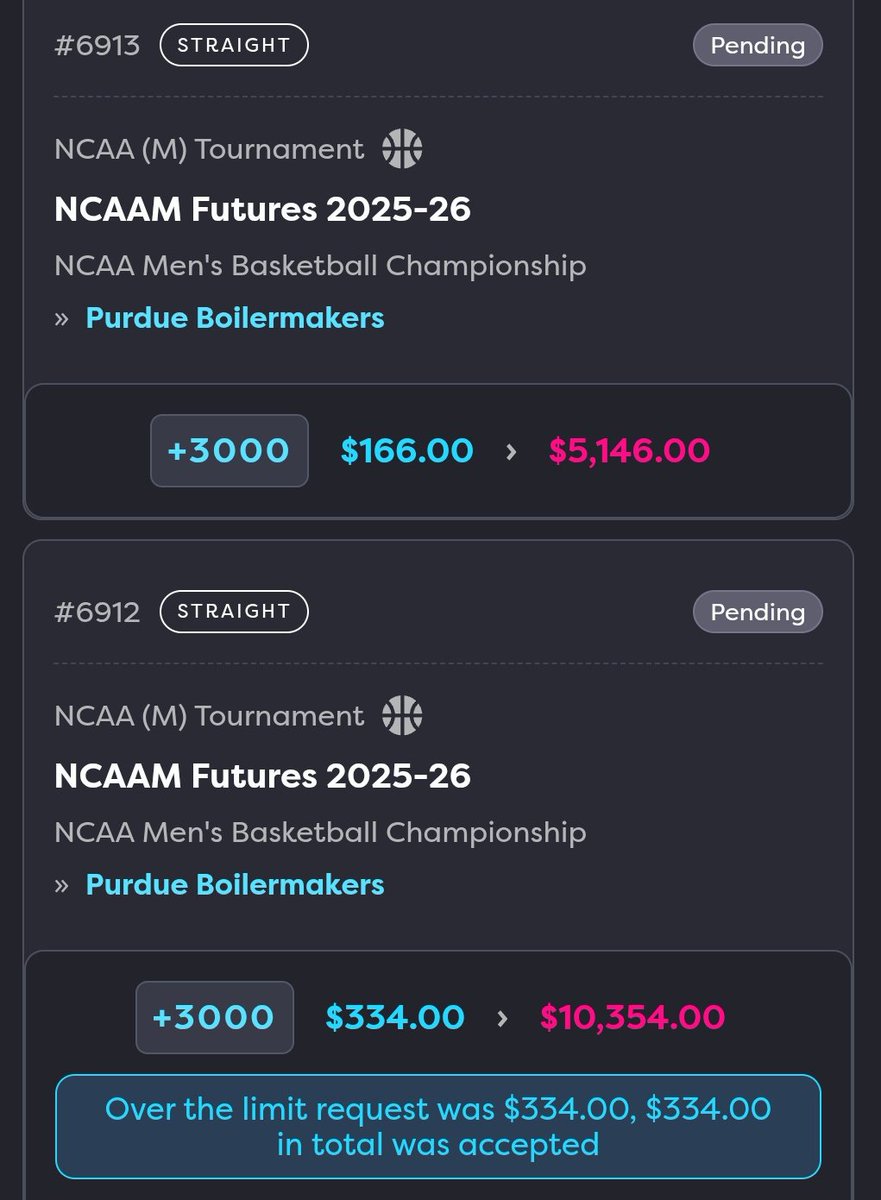The image size is (881, 1200).
Task: Click NCAAM Futures 2025-26 title in #6912
Action: pyautogui.click(x=263, y=776)
